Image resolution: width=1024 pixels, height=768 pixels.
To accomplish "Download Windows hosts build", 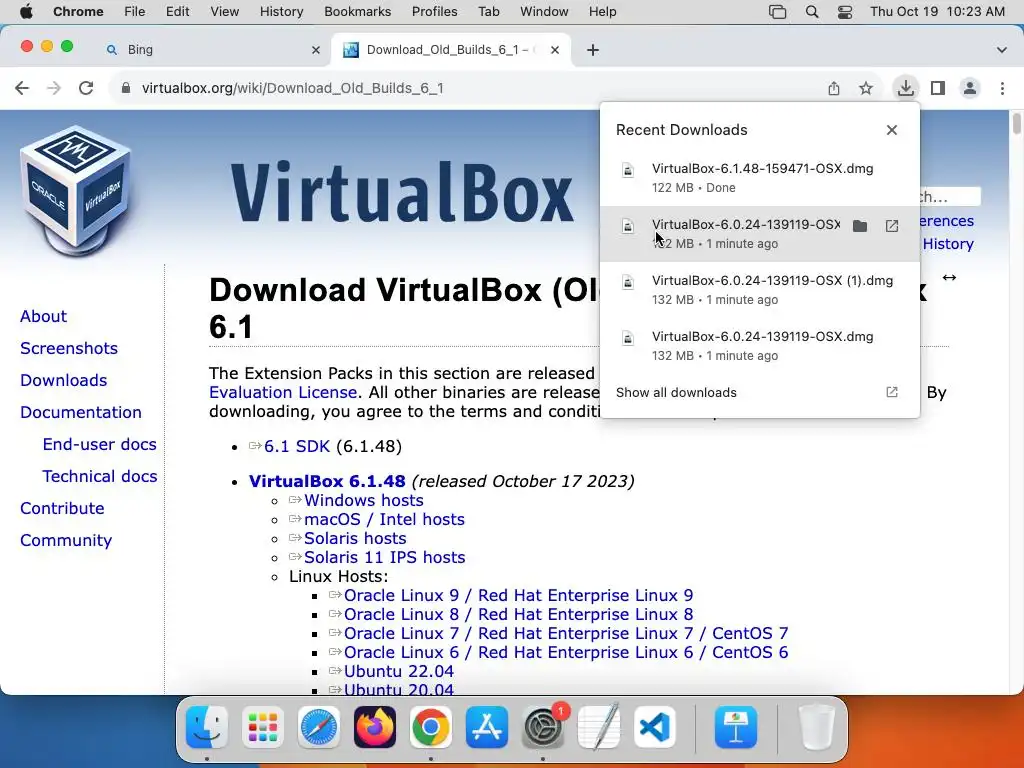I will coord(364,500).
